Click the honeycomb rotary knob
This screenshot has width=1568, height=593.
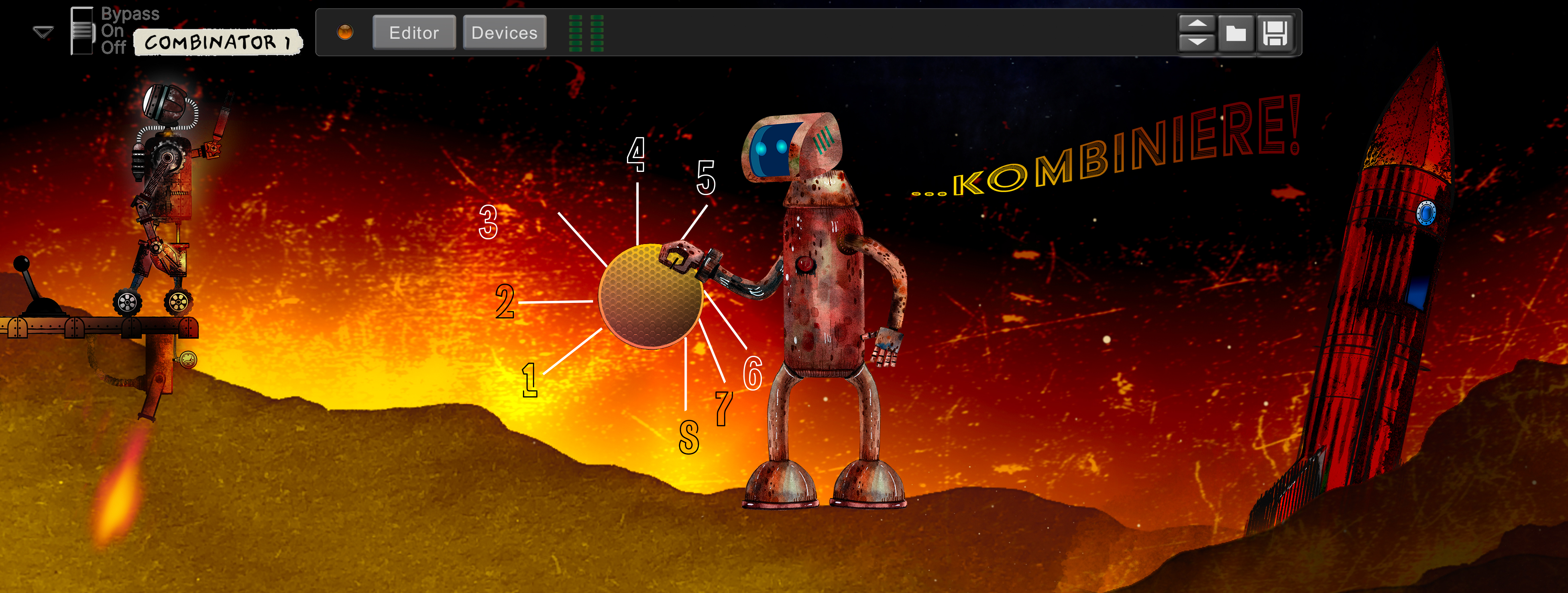(x=651, y=296)
